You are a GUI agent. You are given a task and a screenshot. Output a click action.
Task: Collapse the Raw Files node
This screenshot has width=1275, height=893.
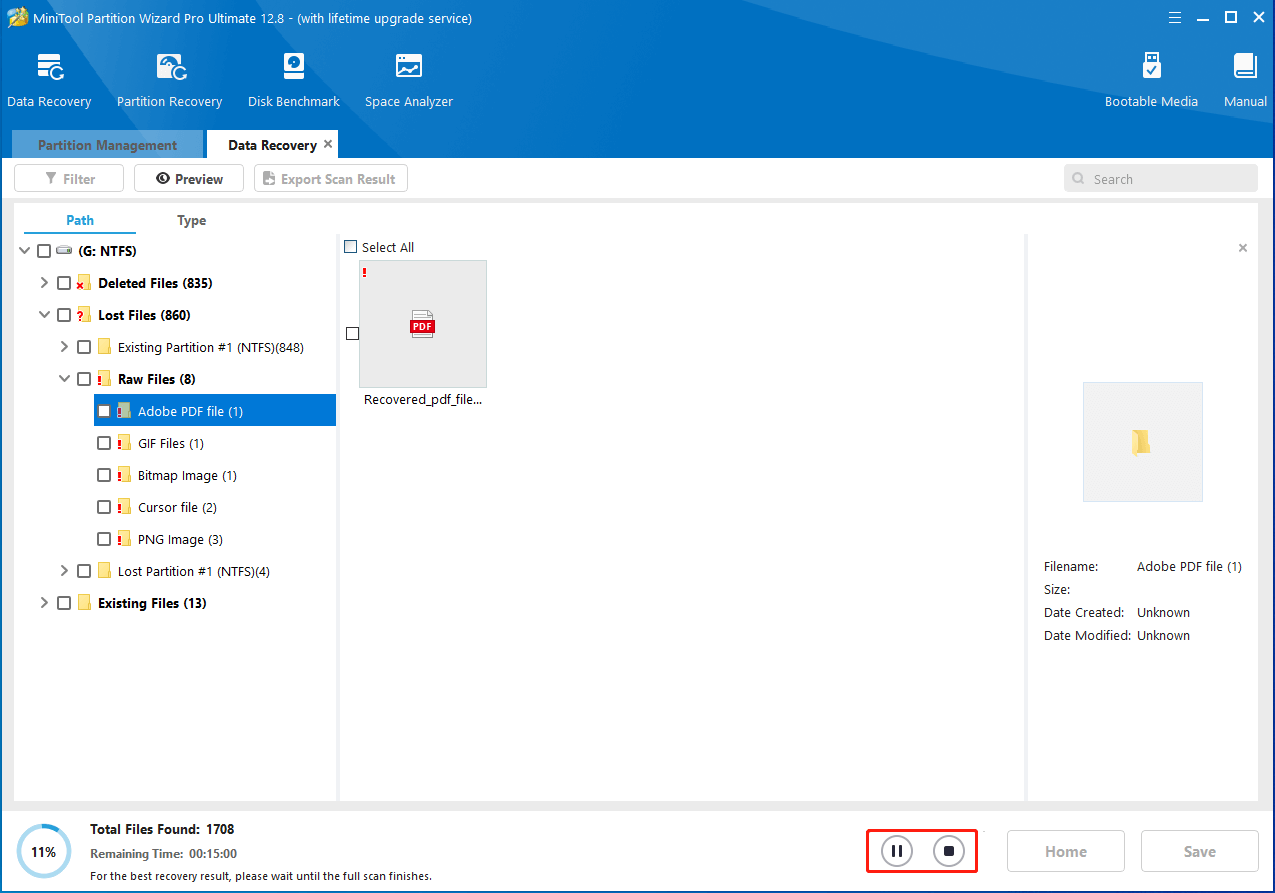click(64, 379)
